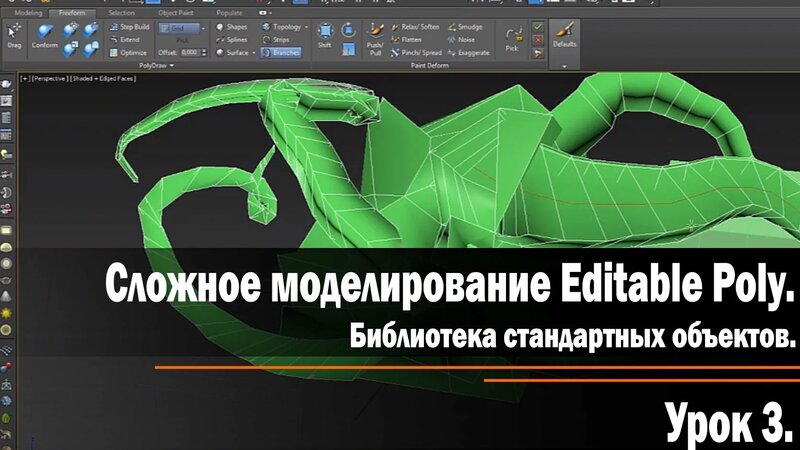Open the Surface options dropdown arrow

254,53
